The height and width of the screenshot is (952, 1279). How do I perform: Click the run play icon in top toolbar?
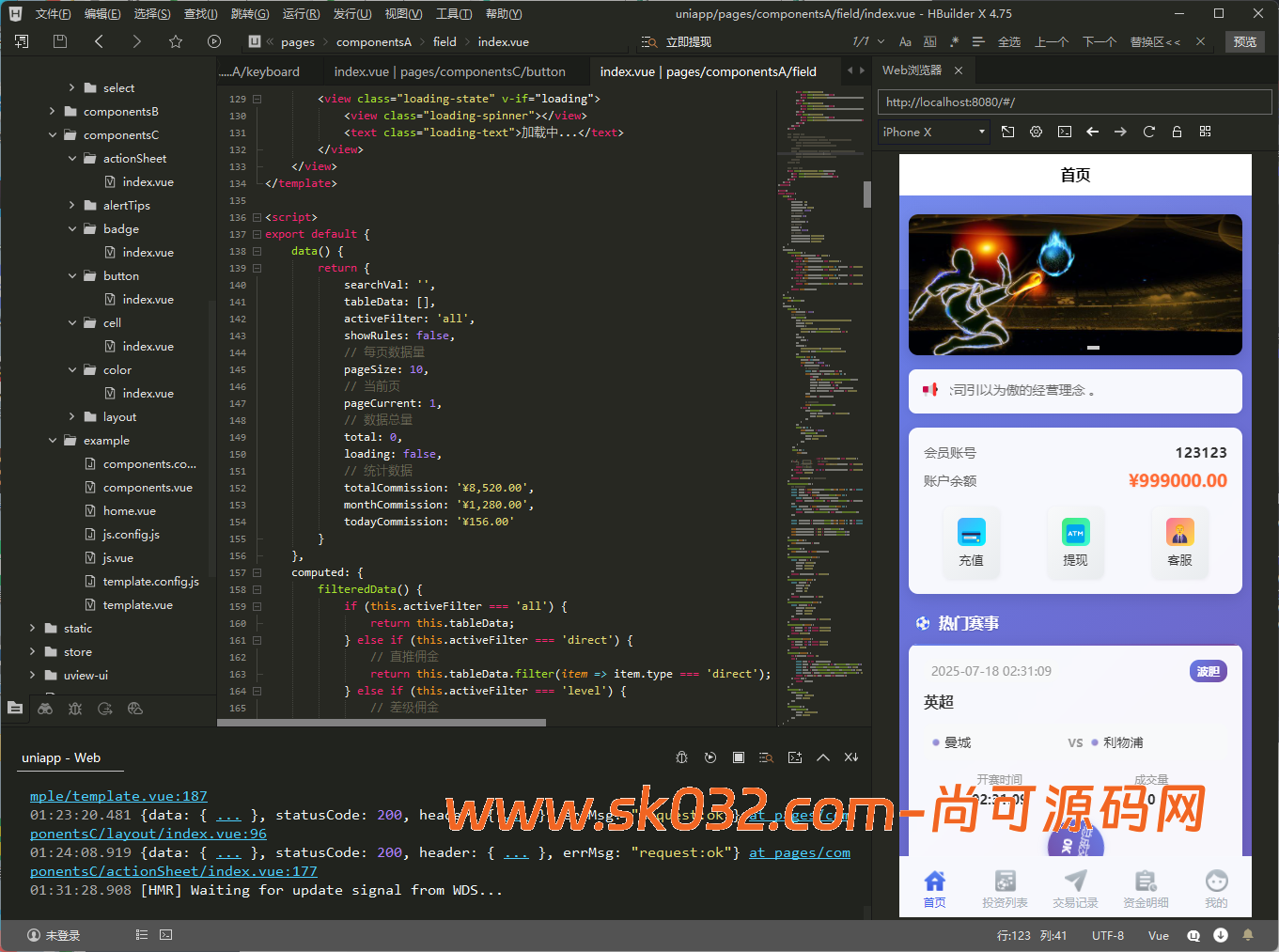(214, 41)
